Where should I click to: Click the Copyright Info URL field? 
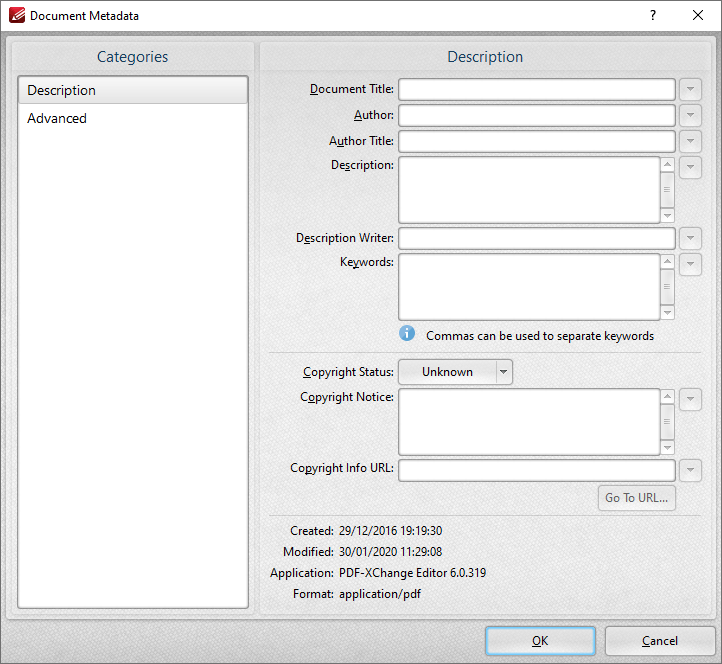(537, 470)
